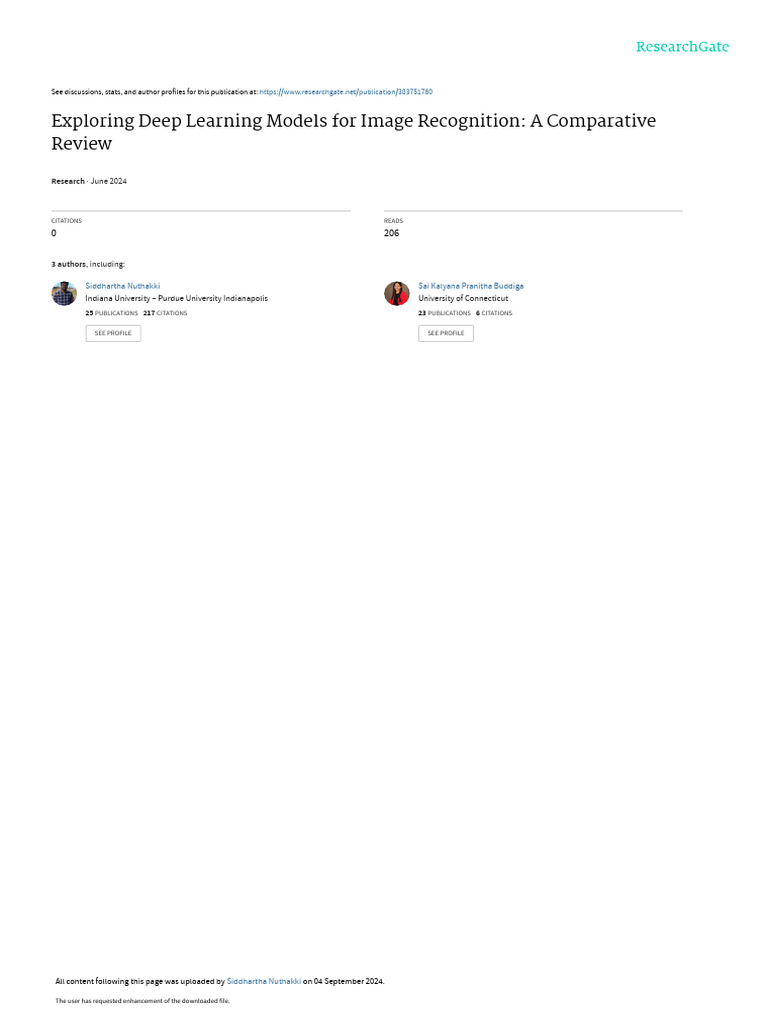The image size is (768, 1024).
Task: Click the 23 PUBLICATIONS stat
Action: [445, 313]
